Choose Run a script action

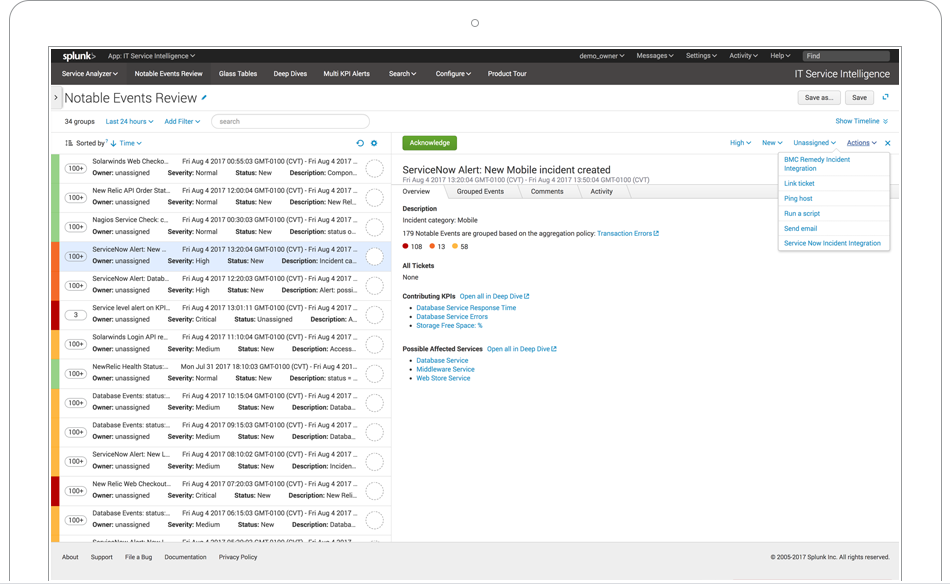tap(834, 214)
